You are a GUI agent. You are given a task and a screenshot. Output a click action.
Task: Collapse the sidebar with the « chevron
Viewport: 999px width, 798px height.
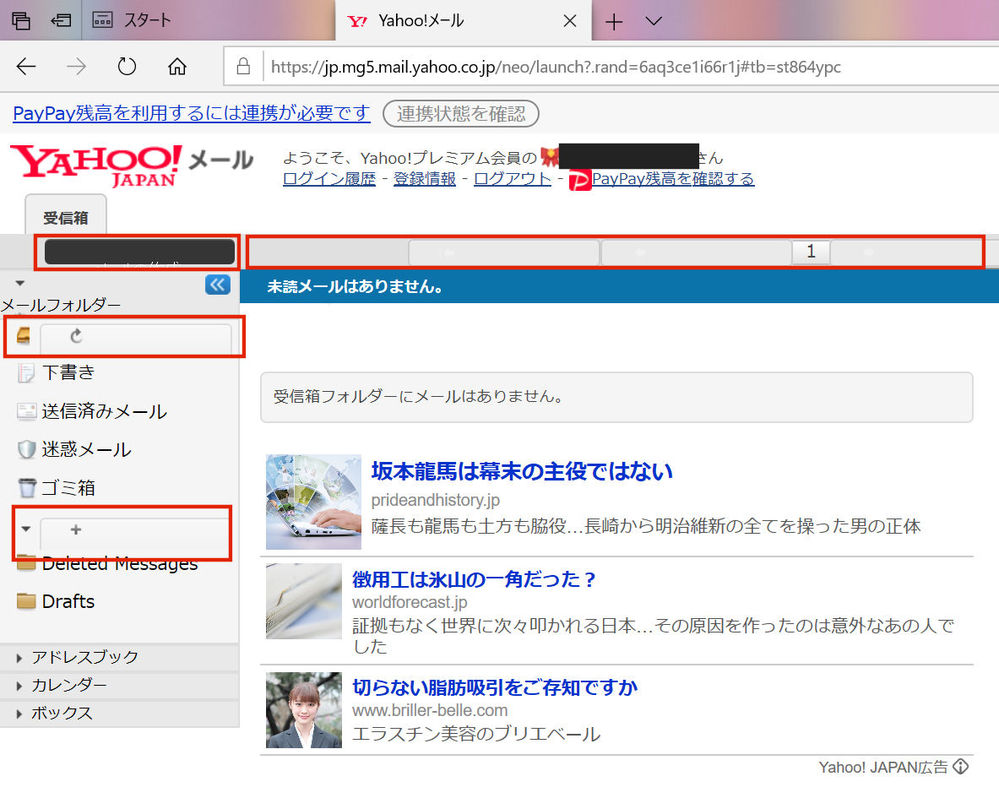pyautogui.click(x=217, y=285)
